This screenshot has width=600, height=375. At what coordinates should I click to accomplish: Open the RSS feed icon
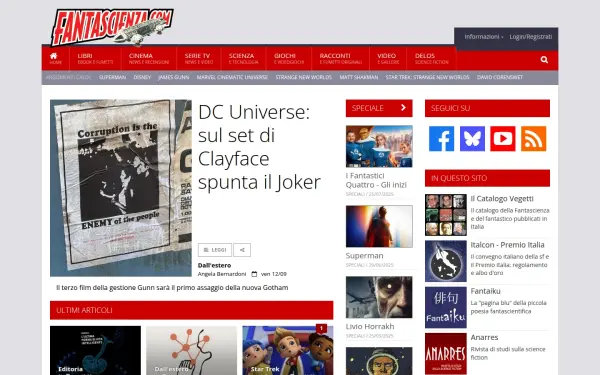(x=533, y=139)
